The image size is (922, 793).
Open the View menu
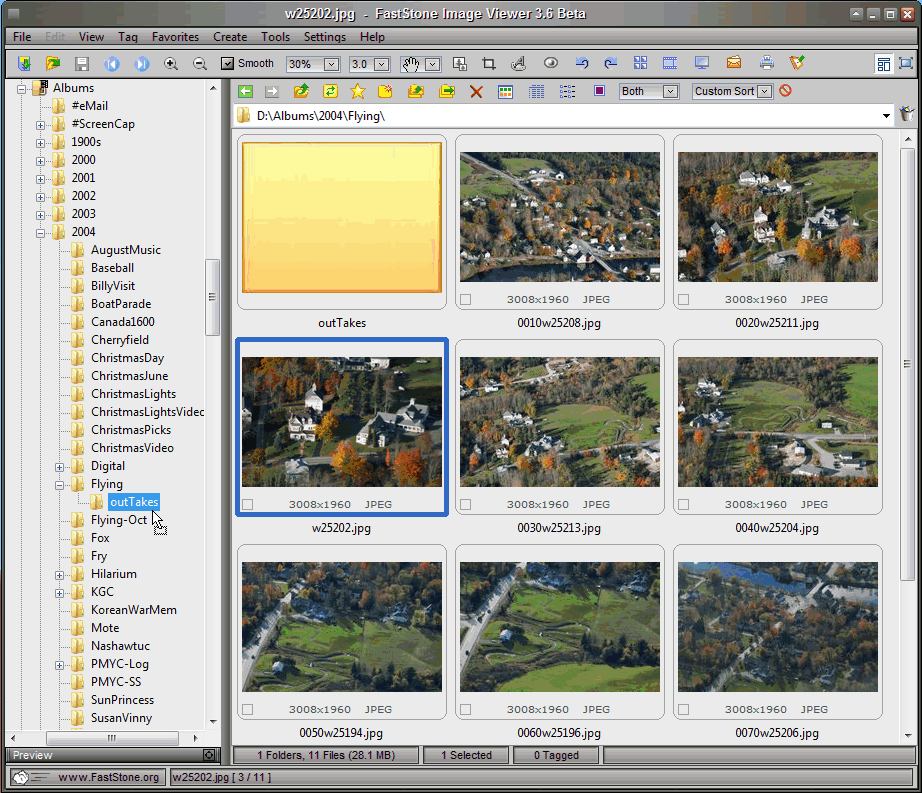click(x=91, y=36)
